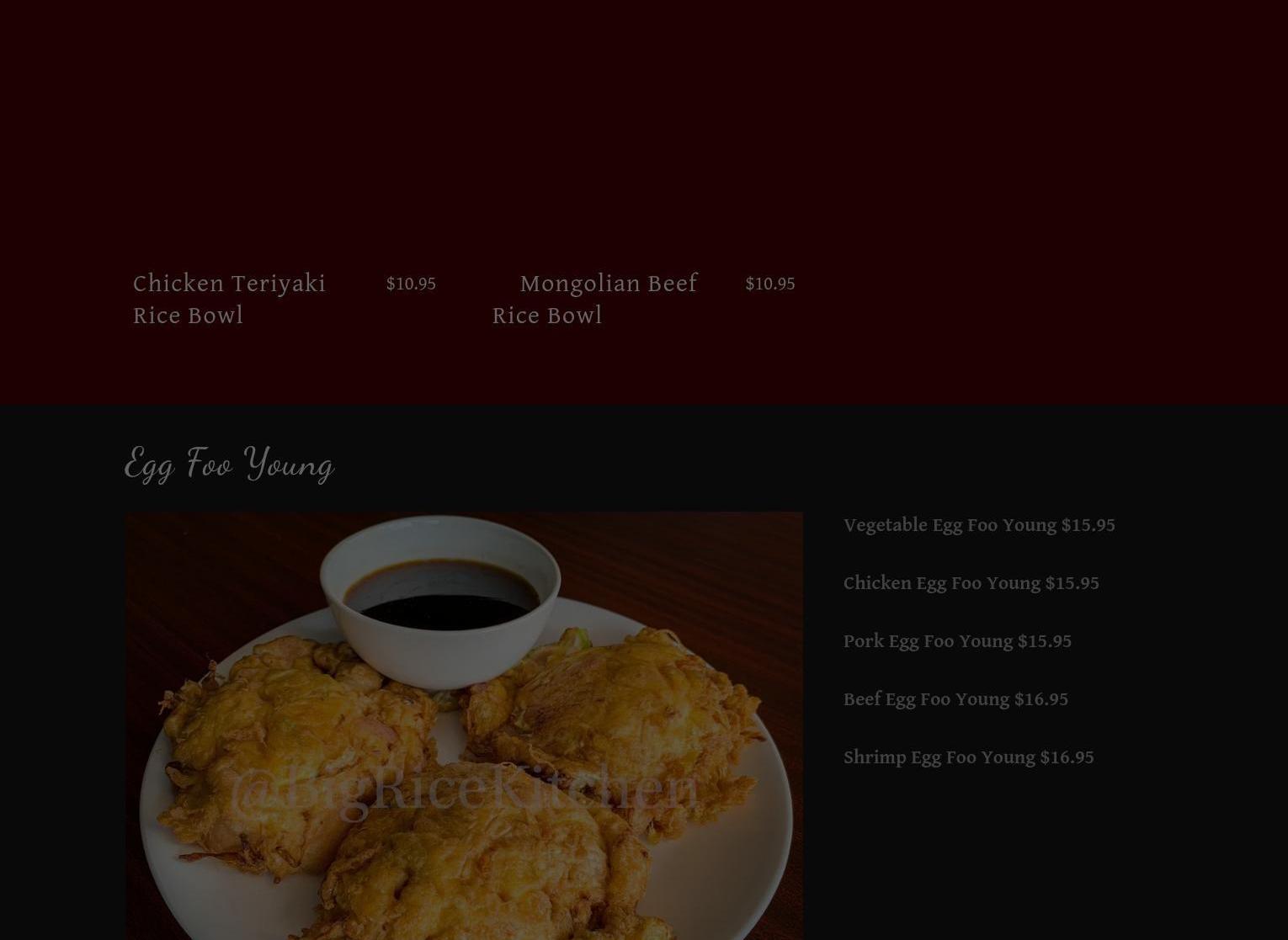Click the $16.95 price beside Shrimp Egg Foo Young

pos(1067,757)
